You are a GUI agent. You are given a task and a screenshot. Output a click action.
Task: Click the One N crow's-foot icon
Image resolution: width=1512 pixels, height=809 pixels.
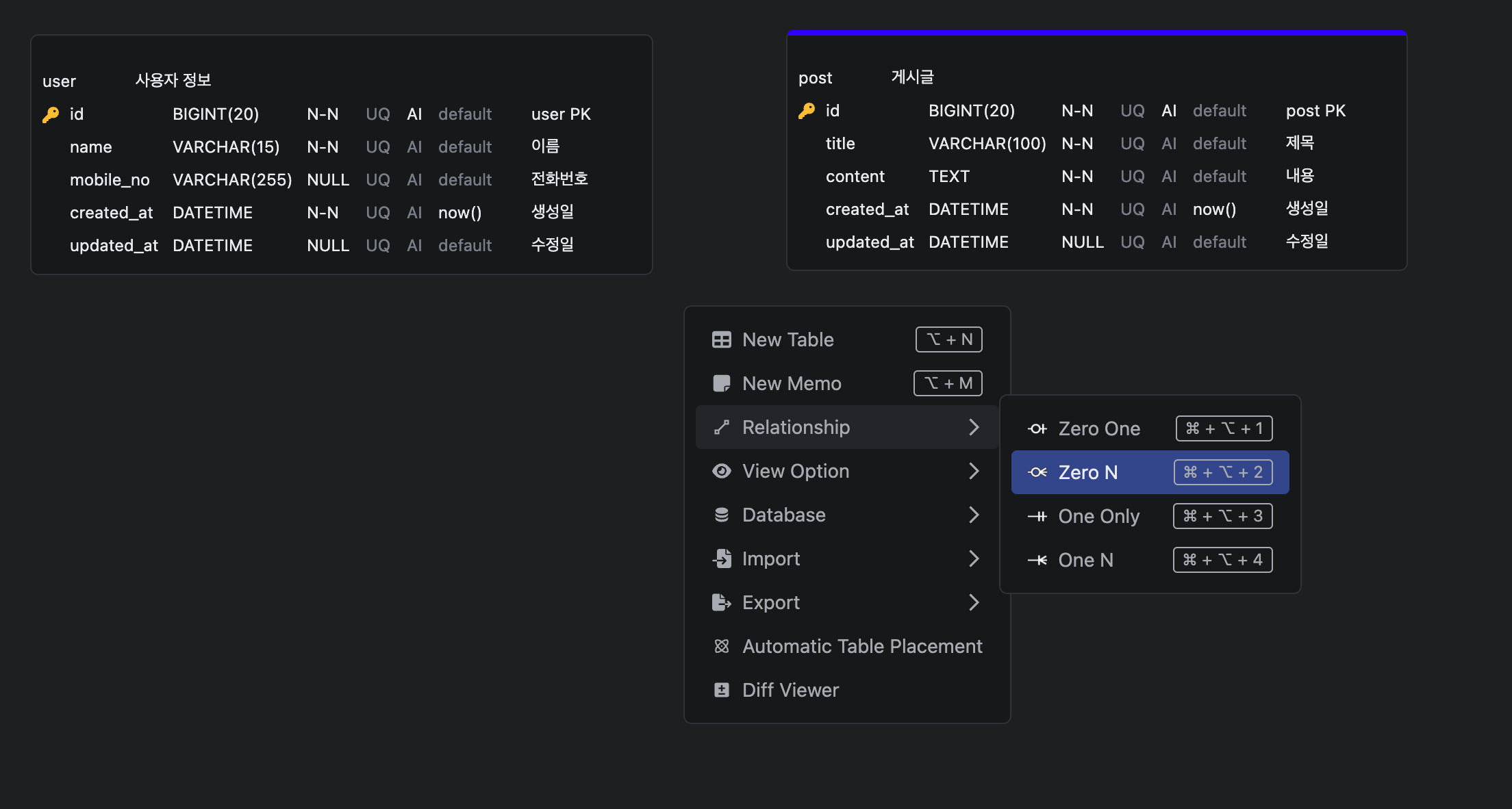point(1037,560)
